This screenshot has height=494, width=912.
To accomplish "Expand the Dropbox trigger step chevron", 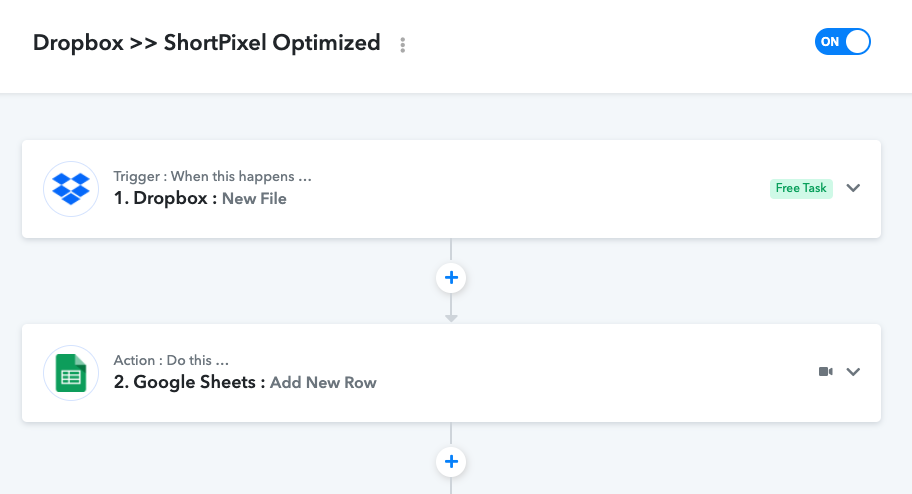I will (x=853, y=188).
